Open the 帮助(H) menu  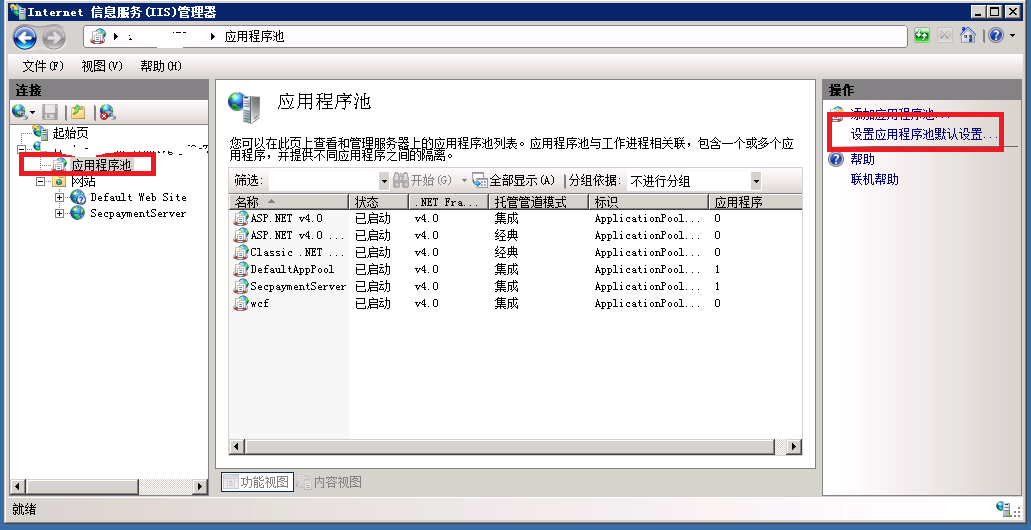(160, 66)
